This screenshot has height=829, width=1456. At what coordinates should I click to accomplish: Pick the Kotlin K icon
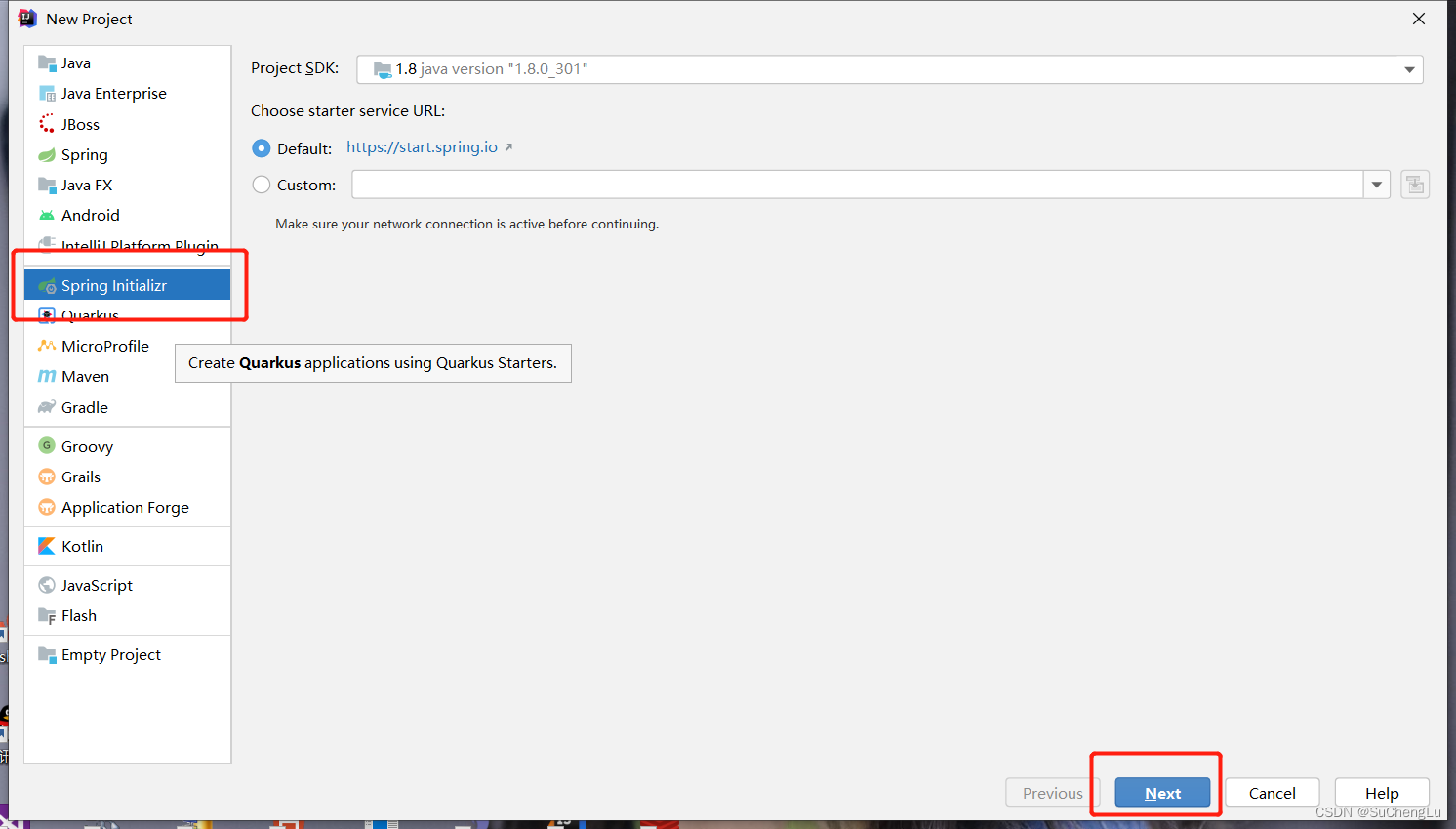tap(47, 546)
